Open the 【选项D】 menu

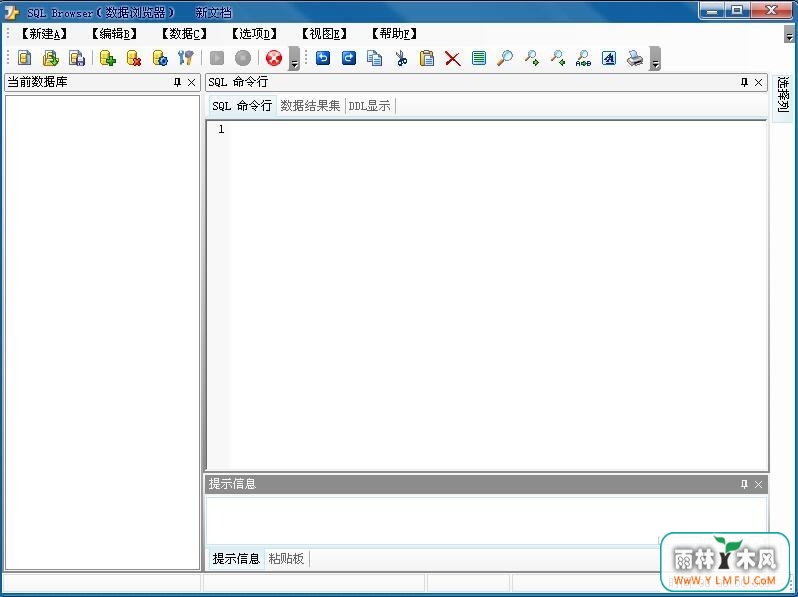[254, 34]
